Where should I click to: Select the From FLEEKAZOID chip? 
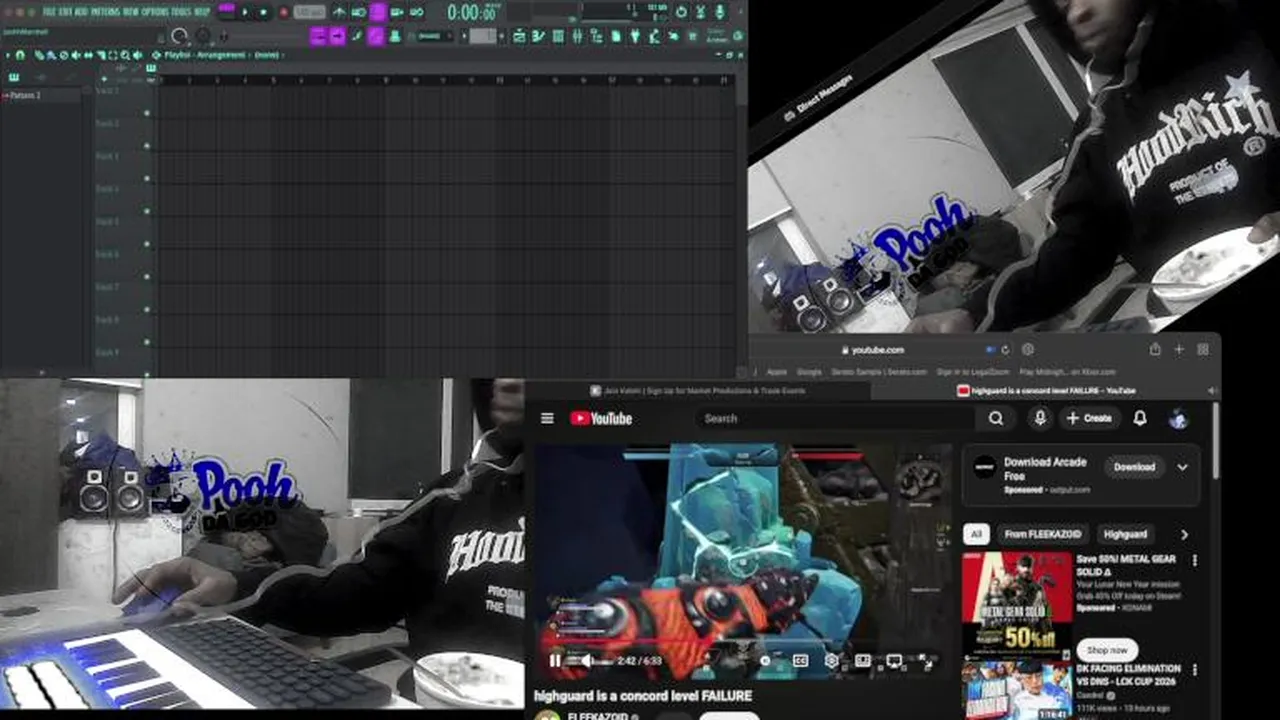click(x=1042, y=534)
